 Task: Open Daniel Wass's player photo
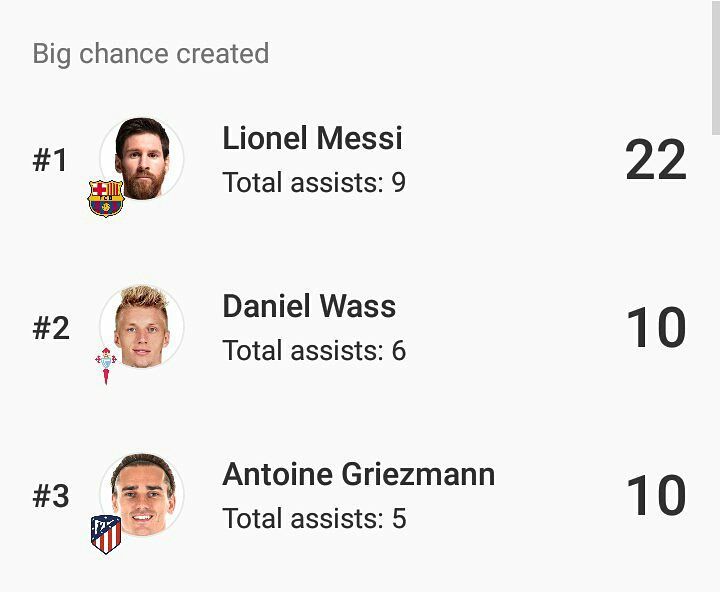pos(141,327)
